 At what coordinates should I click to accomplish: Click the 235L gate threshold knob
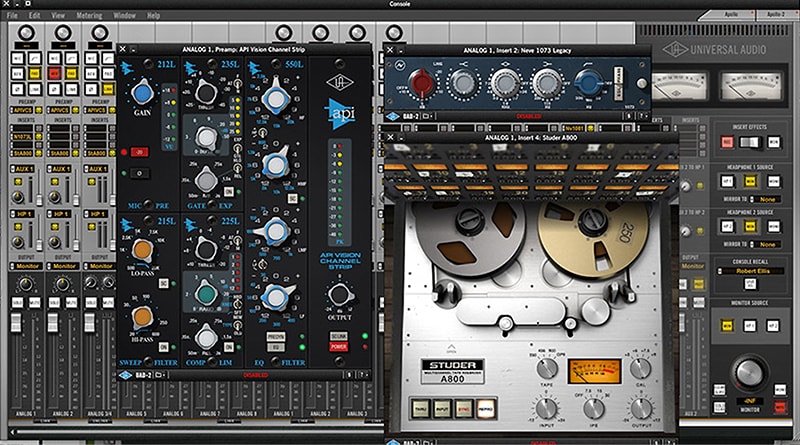(206, 92)
